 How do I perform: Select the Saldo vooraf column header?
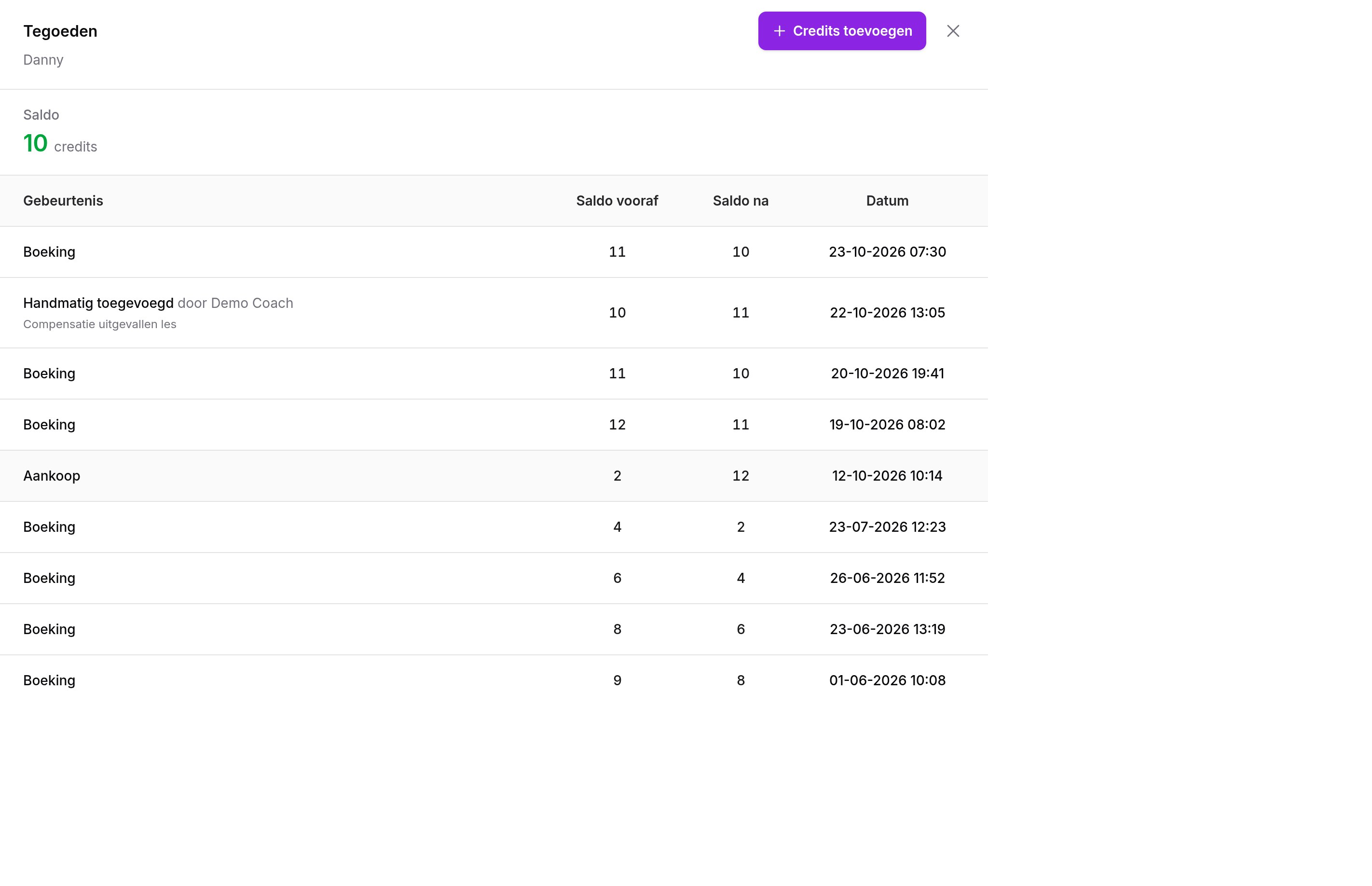point(617,201)
